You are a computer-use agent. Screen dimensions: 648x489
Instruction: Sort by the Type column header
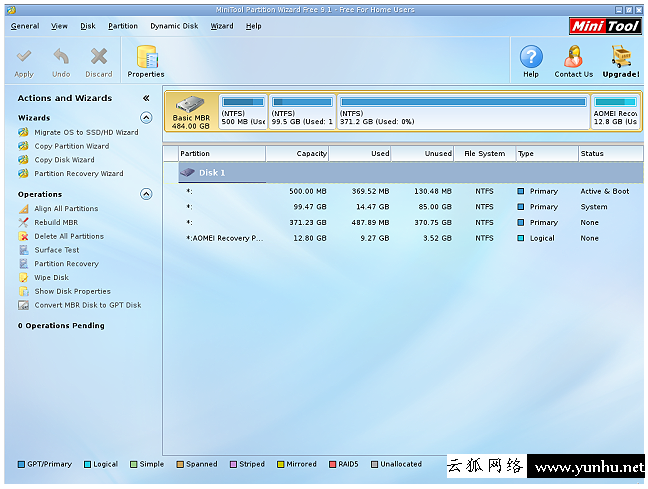pos(547,153)
